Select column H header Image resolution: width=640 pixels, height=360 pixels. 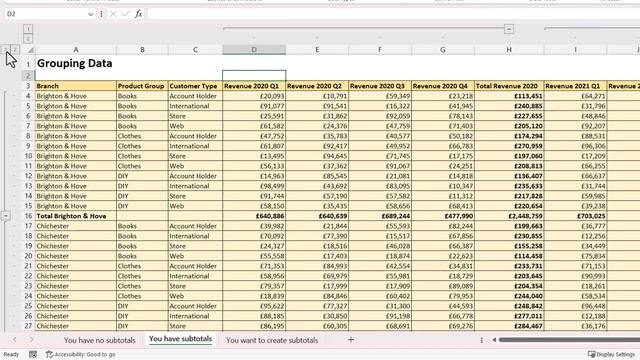tap(509, 49)
